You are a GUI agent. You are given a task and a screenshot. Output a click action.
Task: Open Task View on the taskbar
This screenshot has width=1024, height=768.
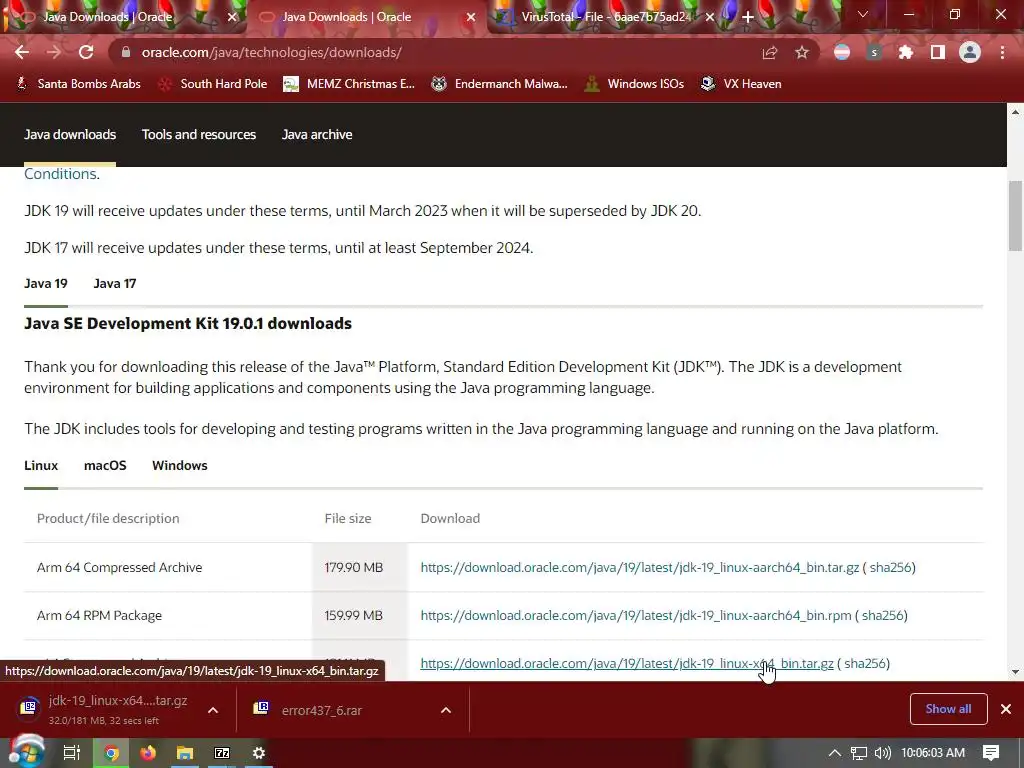click(71, 753)
